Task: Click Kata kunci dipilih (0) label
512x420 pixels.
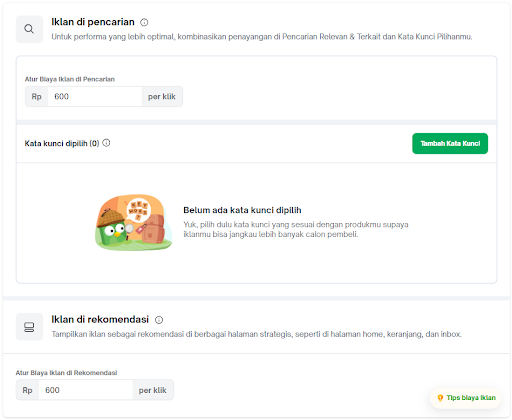Action: pyautogui.click(x=62, y=143)
